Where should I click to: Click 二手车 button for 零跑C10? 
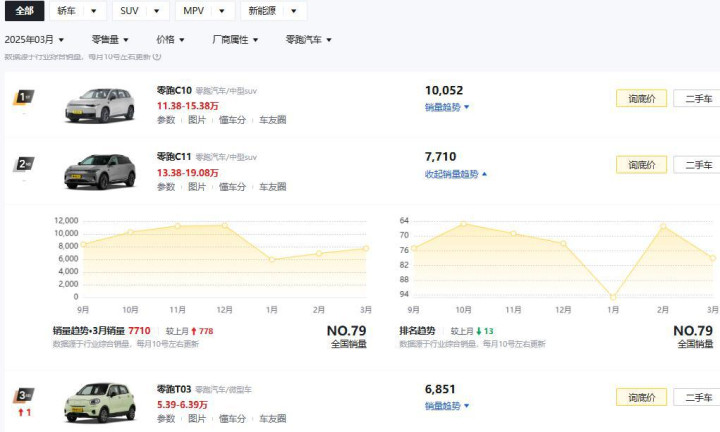point(697,98)
